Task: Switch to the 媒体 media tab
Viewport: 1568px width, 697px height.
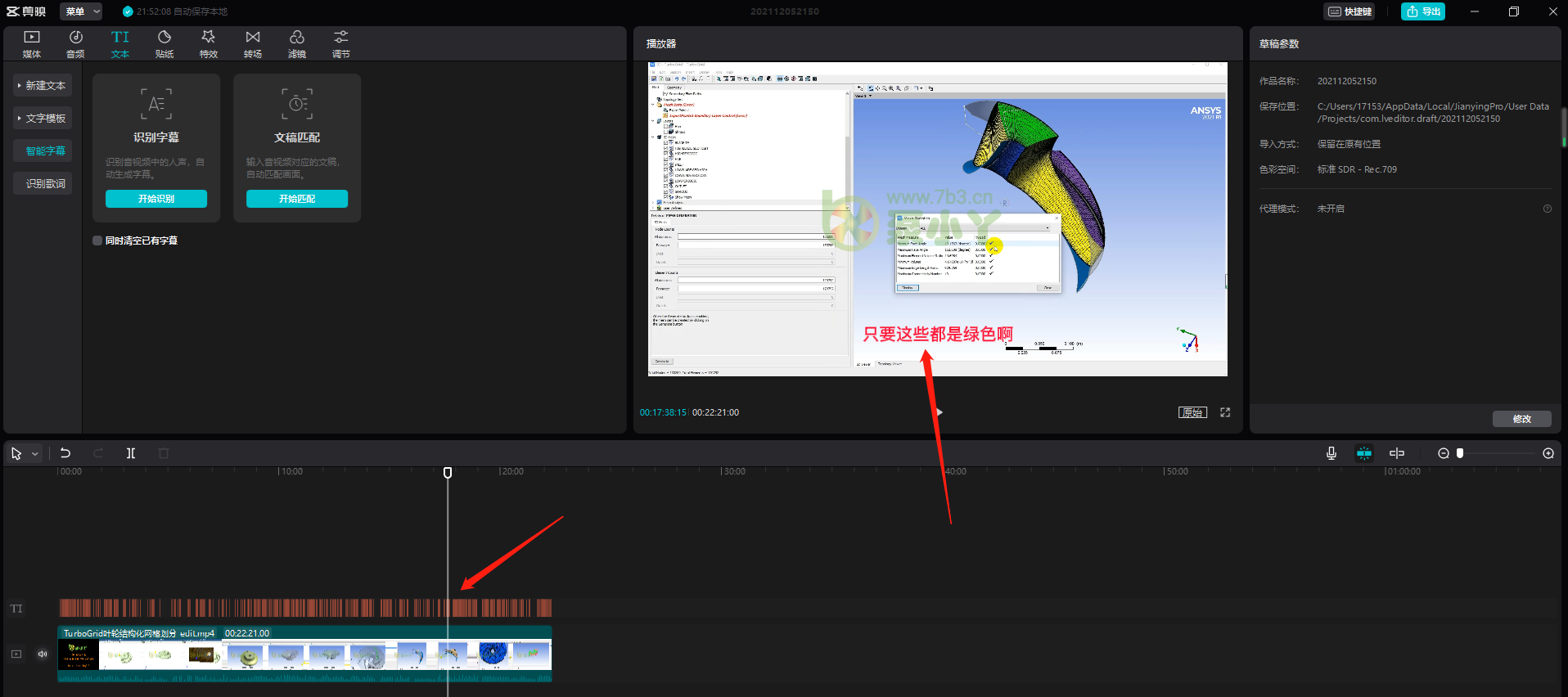Action: [x=32, y=43]
